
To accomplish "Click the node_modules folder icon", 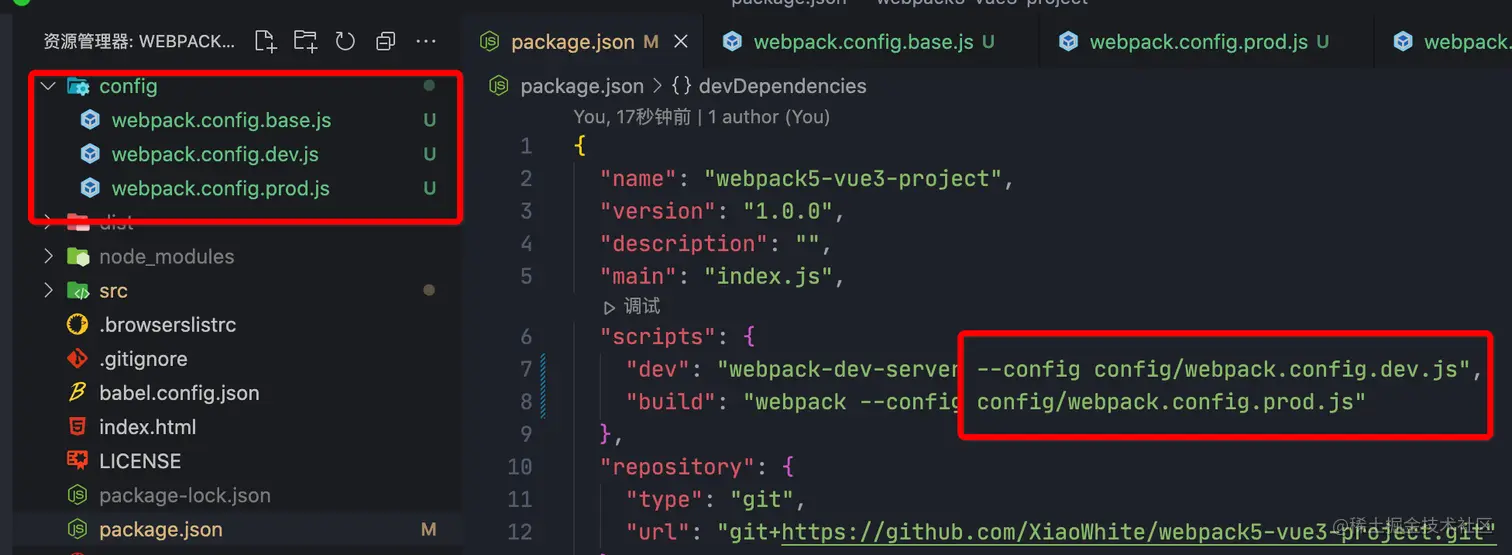I will pyautogui.click(x=78, y=257).
